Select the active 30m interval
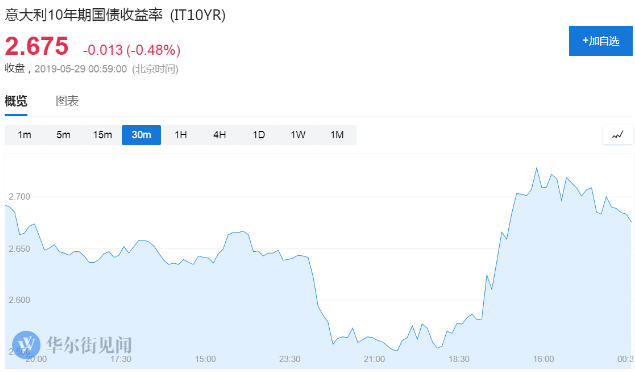Image resolution: width=635 pixels, height=372 pixels. tap(141, 135)
